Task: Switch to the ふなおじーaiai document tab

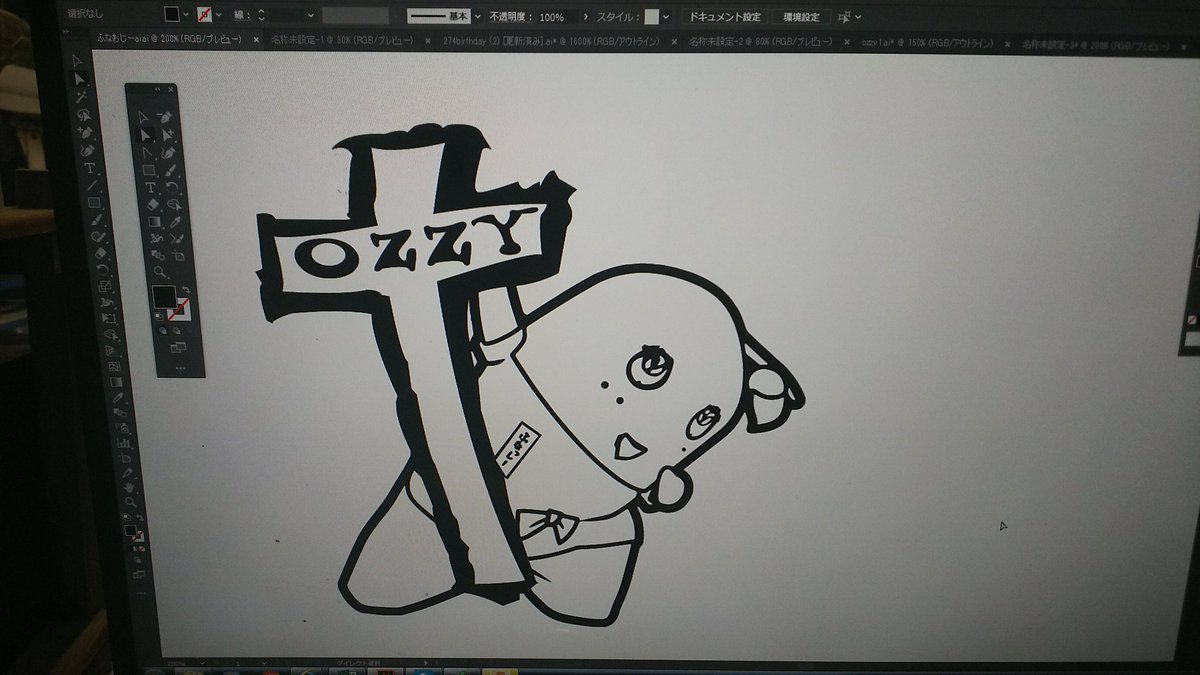Action: point(170,39)
